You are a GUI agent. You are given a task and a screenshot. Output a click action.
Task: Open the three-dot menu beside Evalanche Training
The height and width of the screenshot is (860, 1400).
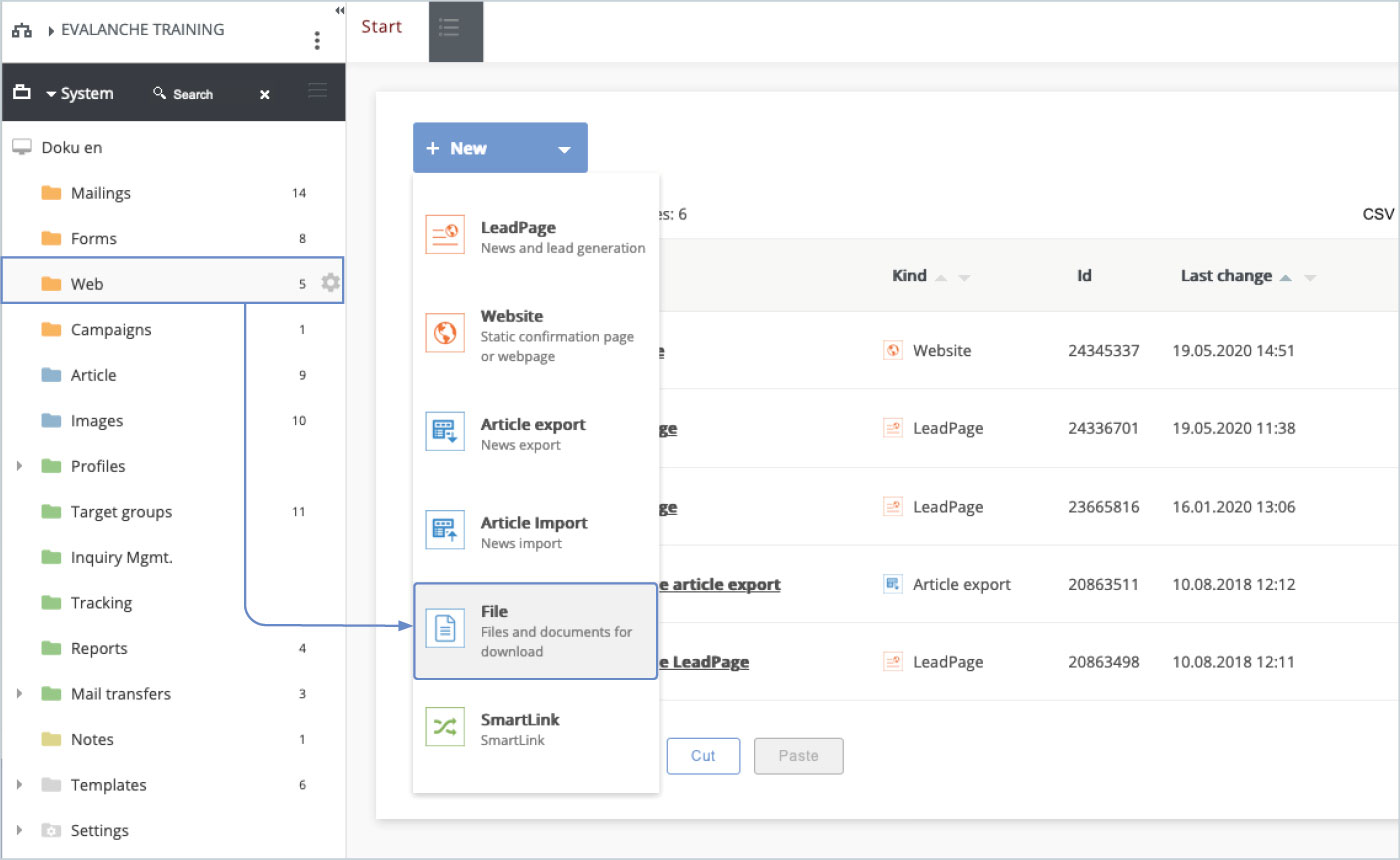[x=317, y=40]
